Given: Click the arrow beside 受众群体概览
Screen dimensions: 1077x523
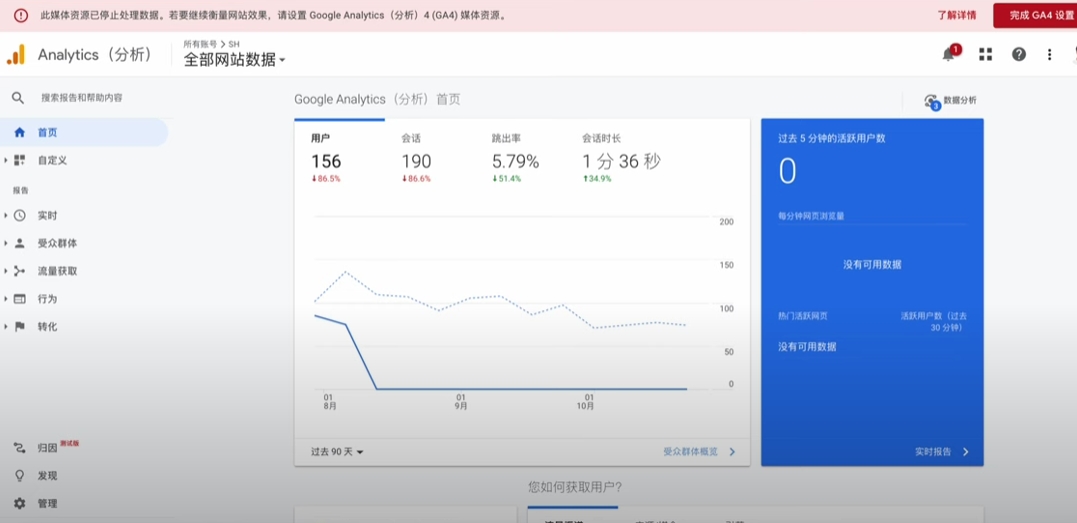Looking at the screenshot, I should tap(732, 452).
